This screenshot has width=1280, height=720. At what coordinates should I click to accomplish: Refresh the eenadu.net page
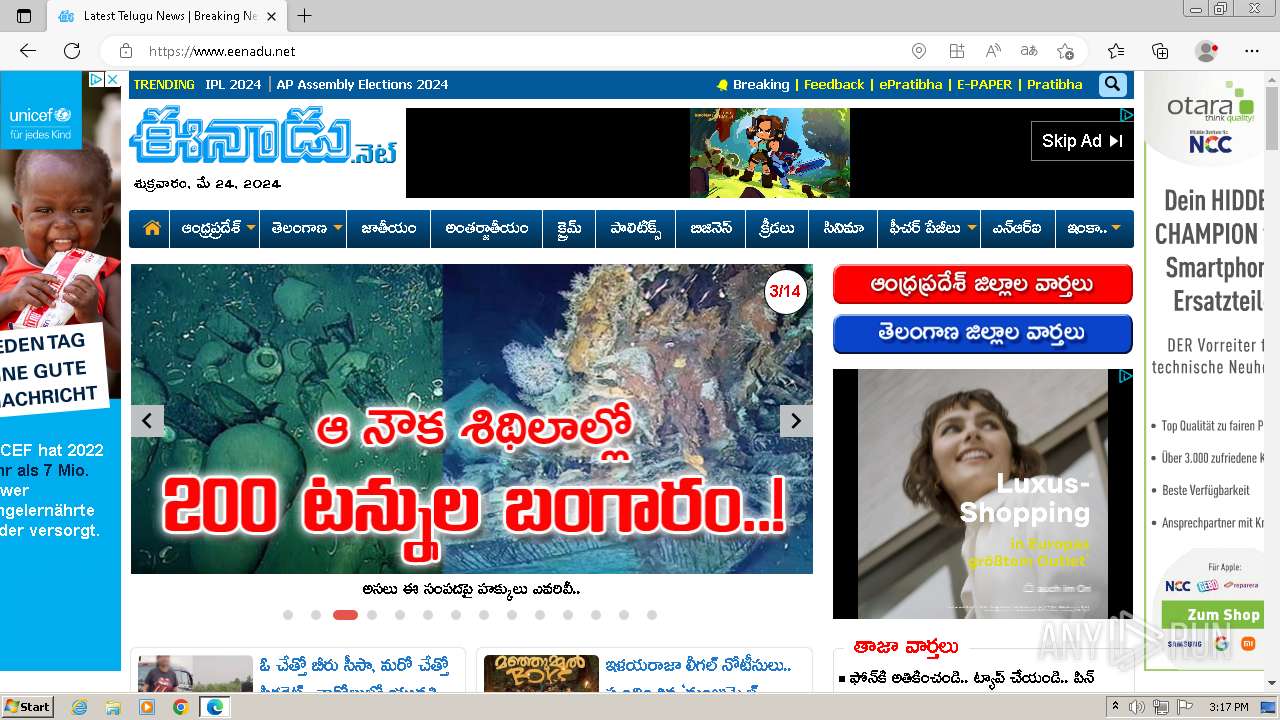[72, 51]
